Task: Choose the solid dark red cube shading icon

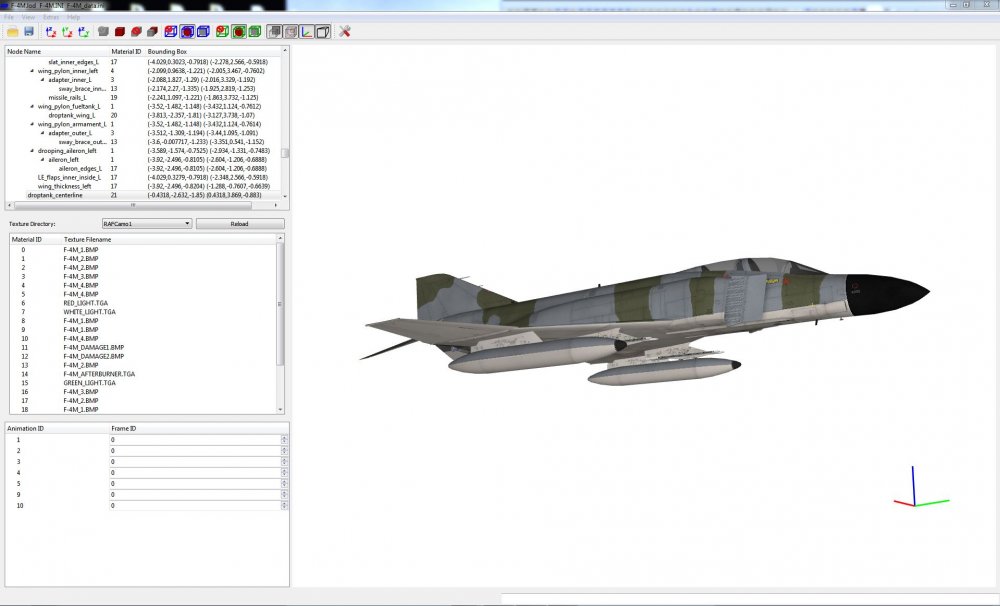Action: (120, 31)
